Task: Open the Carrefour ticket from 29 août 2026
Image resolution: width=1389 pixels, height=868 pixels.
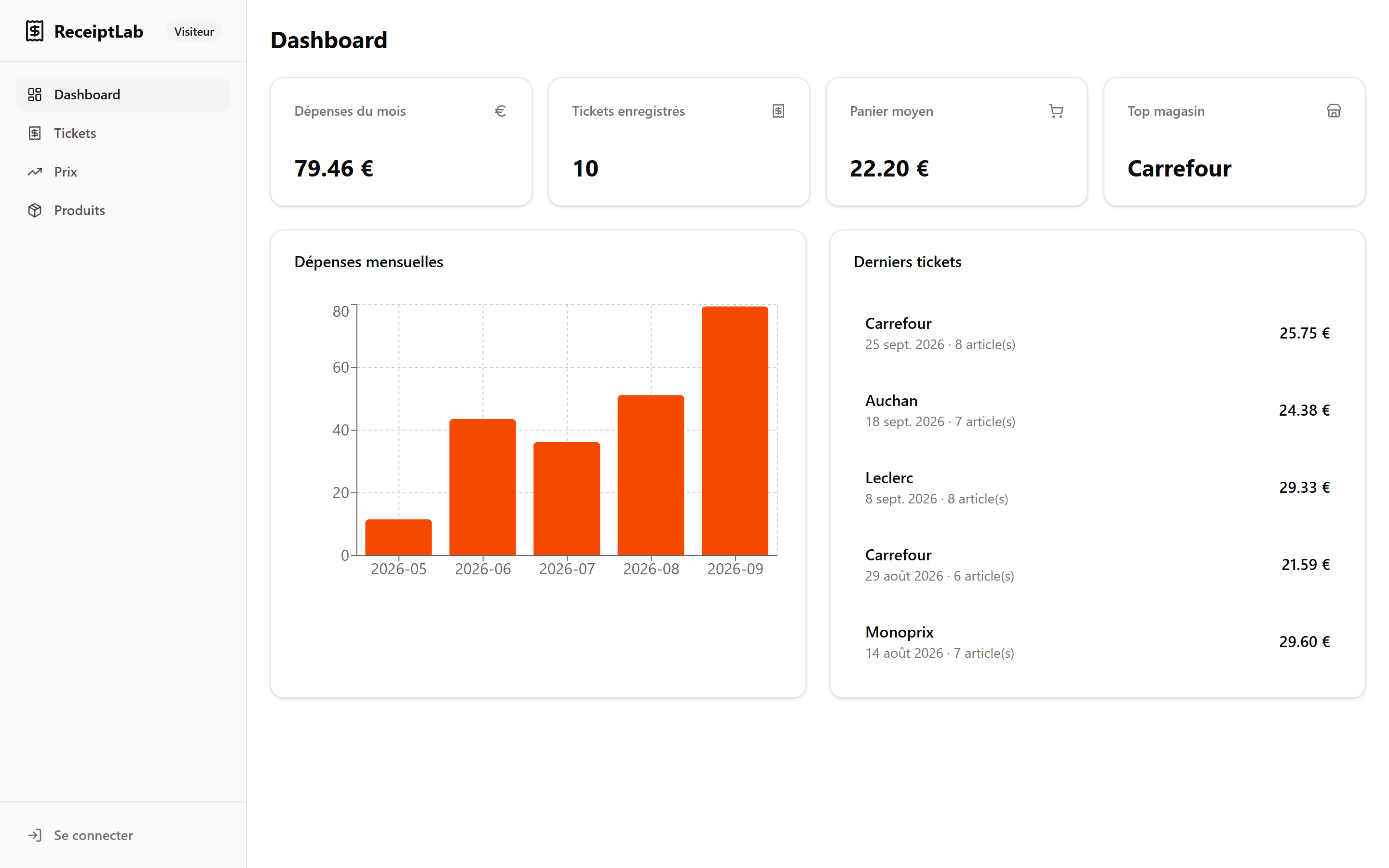Action: (x=1097, y=565)
